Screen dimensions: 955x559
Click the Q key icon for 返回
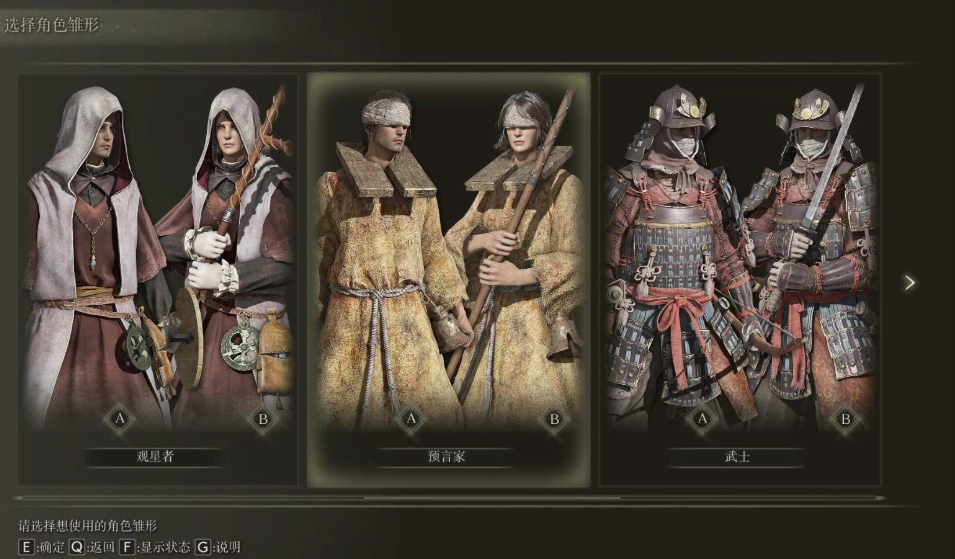point(77,547)
